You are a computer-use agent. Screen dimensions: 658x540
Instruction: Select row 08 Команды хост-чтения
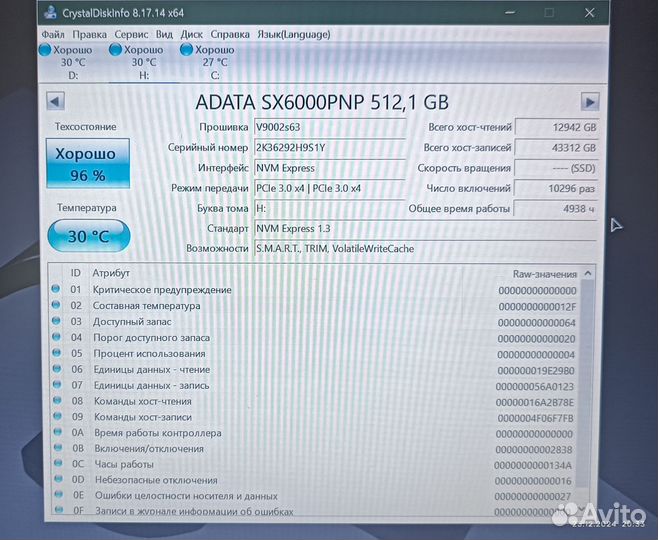coord(316,402)
